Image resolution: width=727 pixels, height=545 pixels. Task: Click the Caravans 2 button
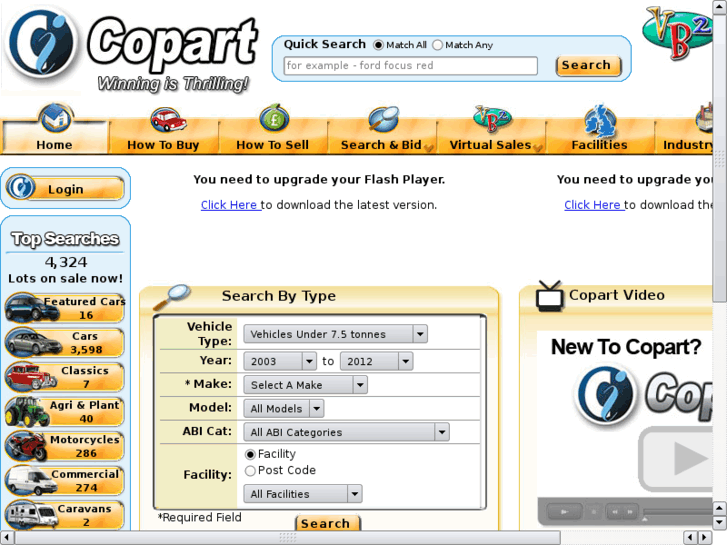(x=65, y=515)
